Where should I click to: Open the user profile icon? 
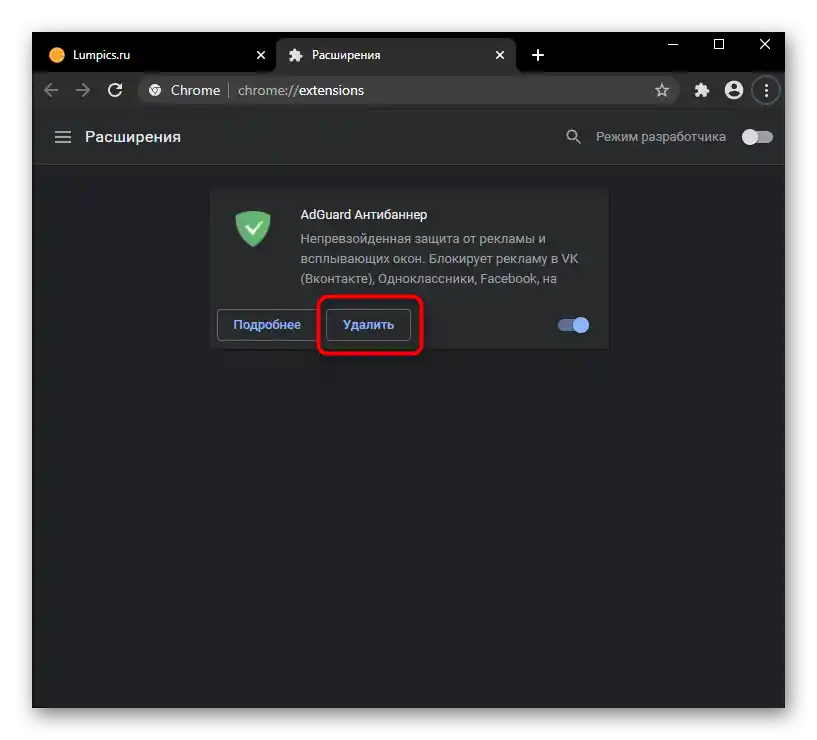click(x=734, y=90)
